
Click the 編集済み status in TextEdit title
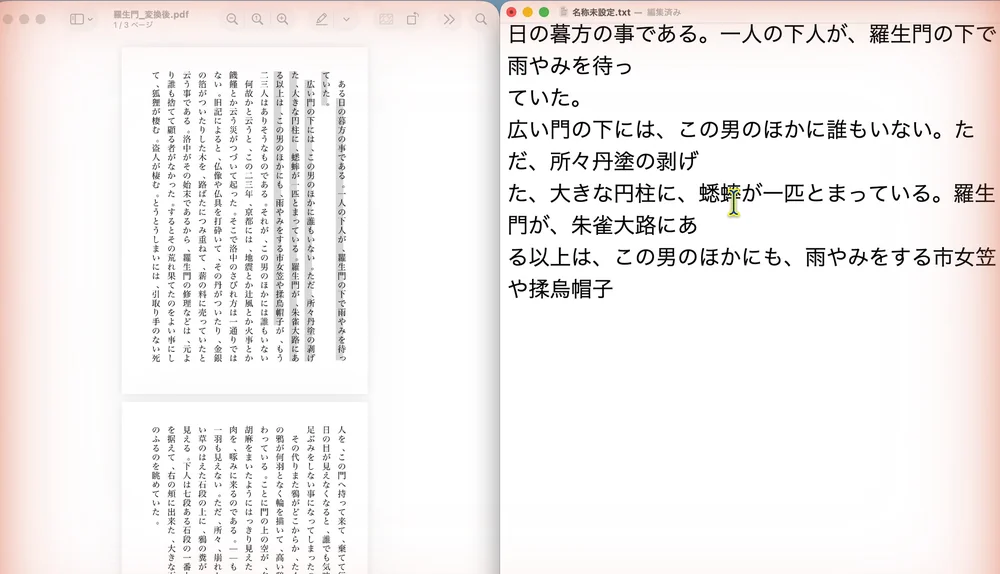[x=663, y=12]
